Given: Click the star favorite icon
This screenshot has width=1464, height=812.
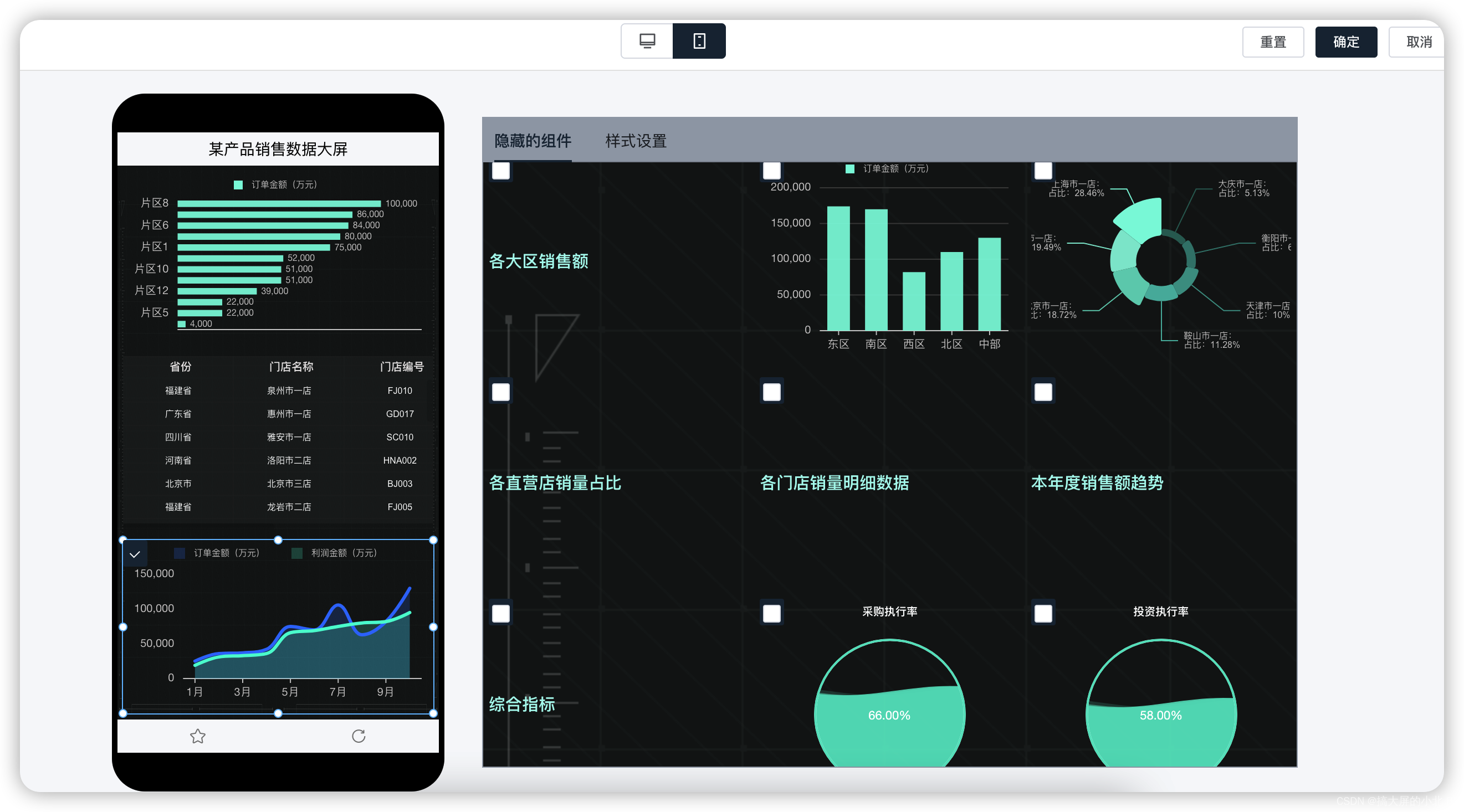Looking at the screenshot, I should (x=198, y=736).
